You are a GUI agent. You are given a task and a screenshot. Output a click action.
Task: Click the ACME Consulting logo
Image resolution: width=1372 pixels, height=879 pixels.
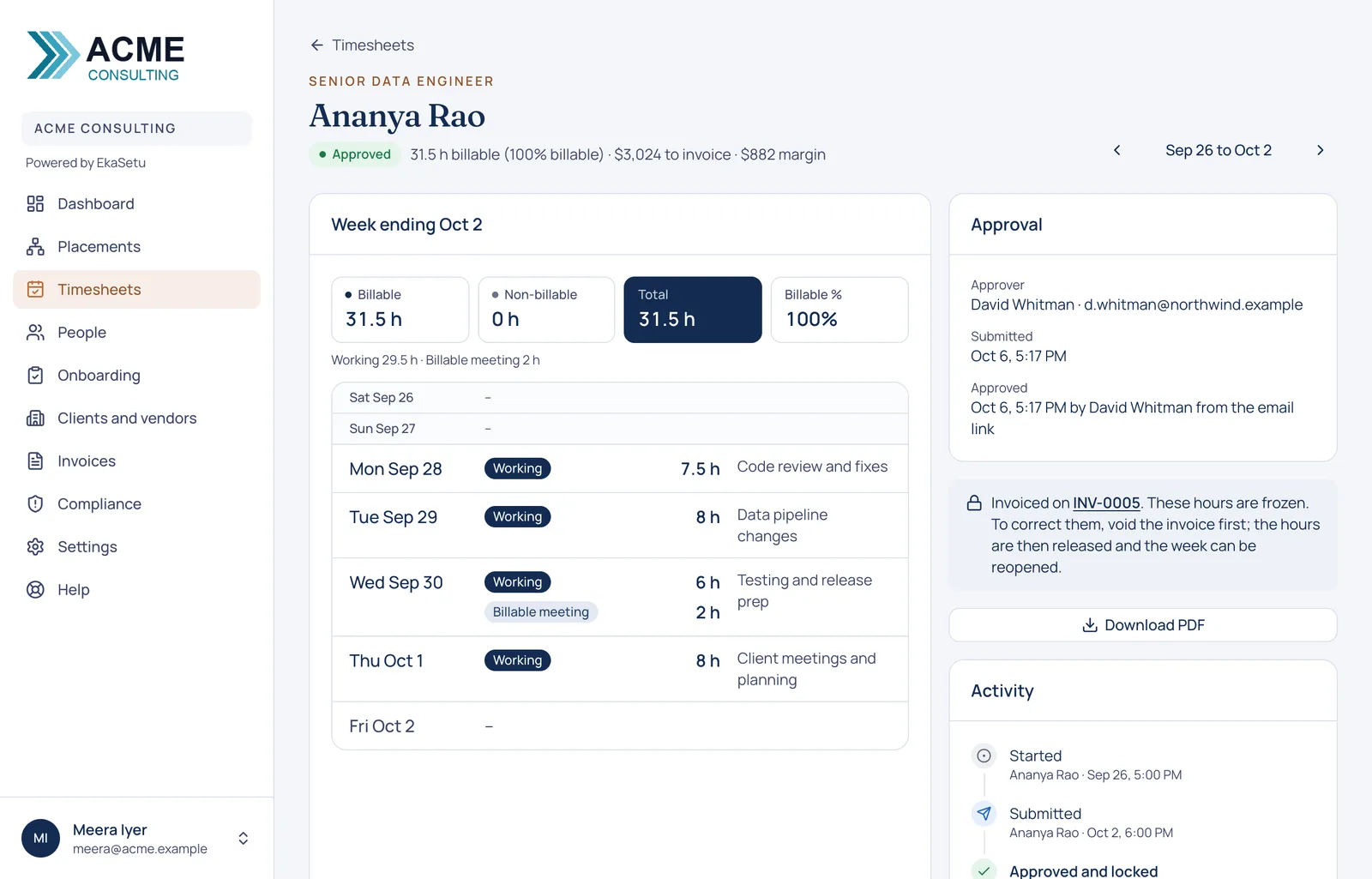(105, 57)
